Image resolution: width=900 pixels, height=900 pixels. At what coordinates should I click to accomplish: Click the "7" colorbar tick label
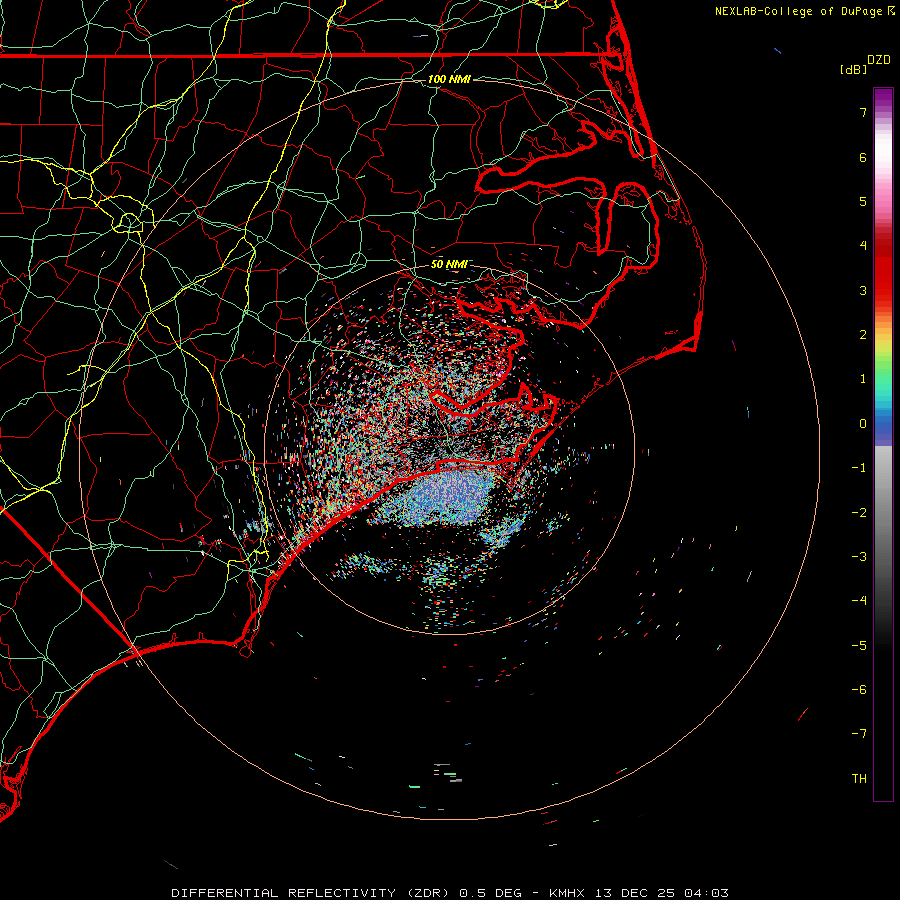pos(863,112)
